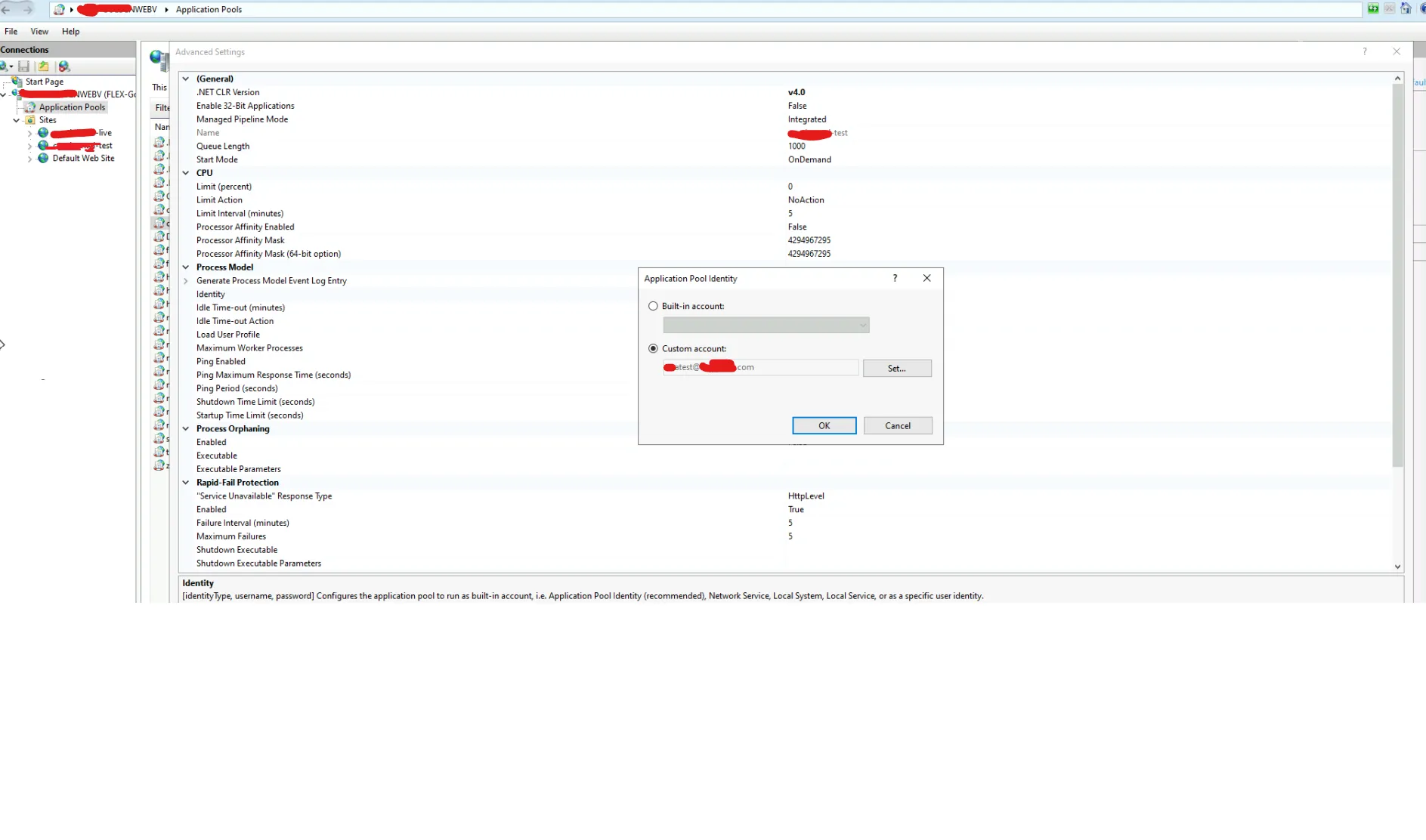Click the Queue Length value 1000

click(797, 147)
